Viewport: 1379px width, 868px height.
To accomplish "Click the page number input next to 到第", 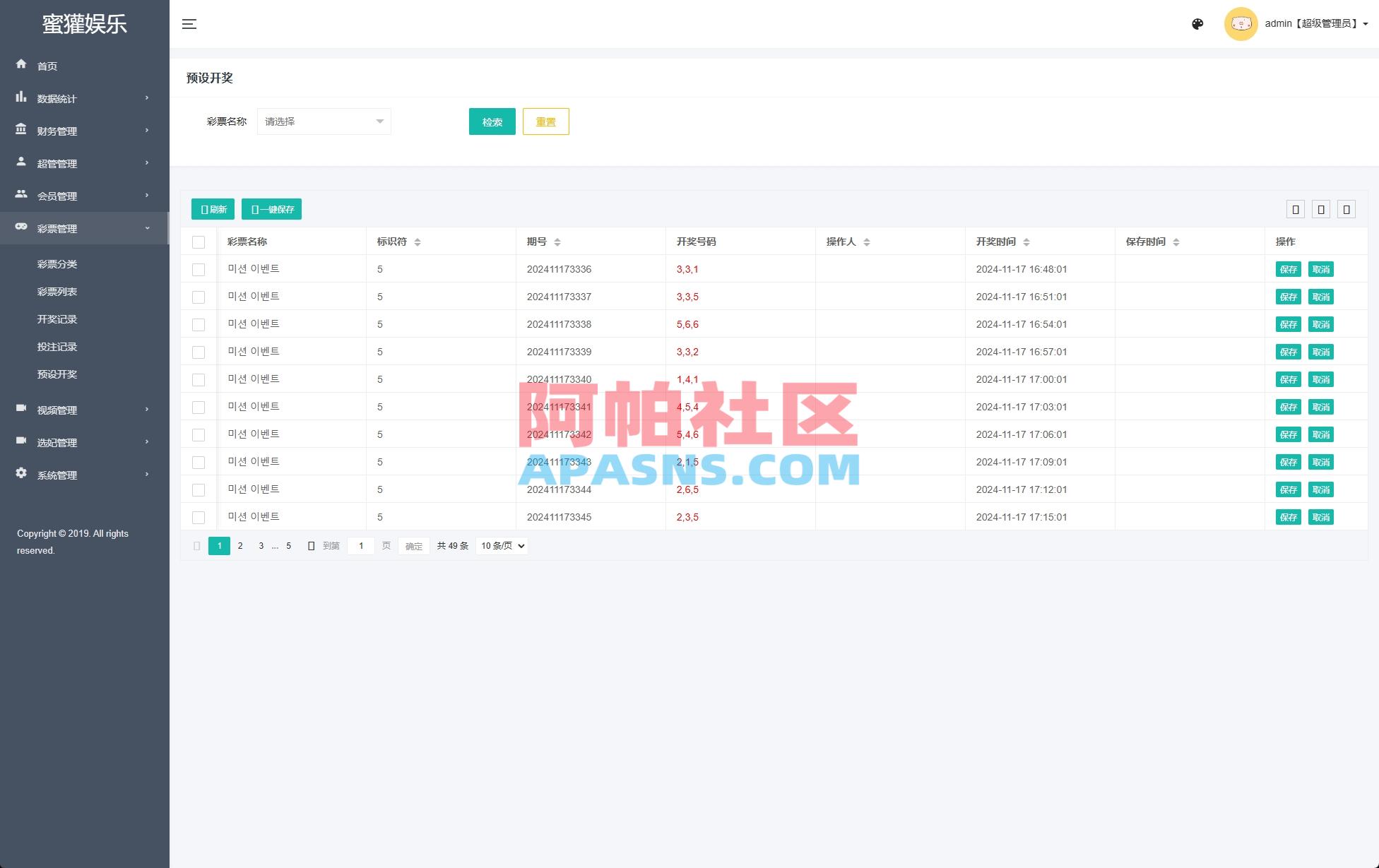I will 361,545.
